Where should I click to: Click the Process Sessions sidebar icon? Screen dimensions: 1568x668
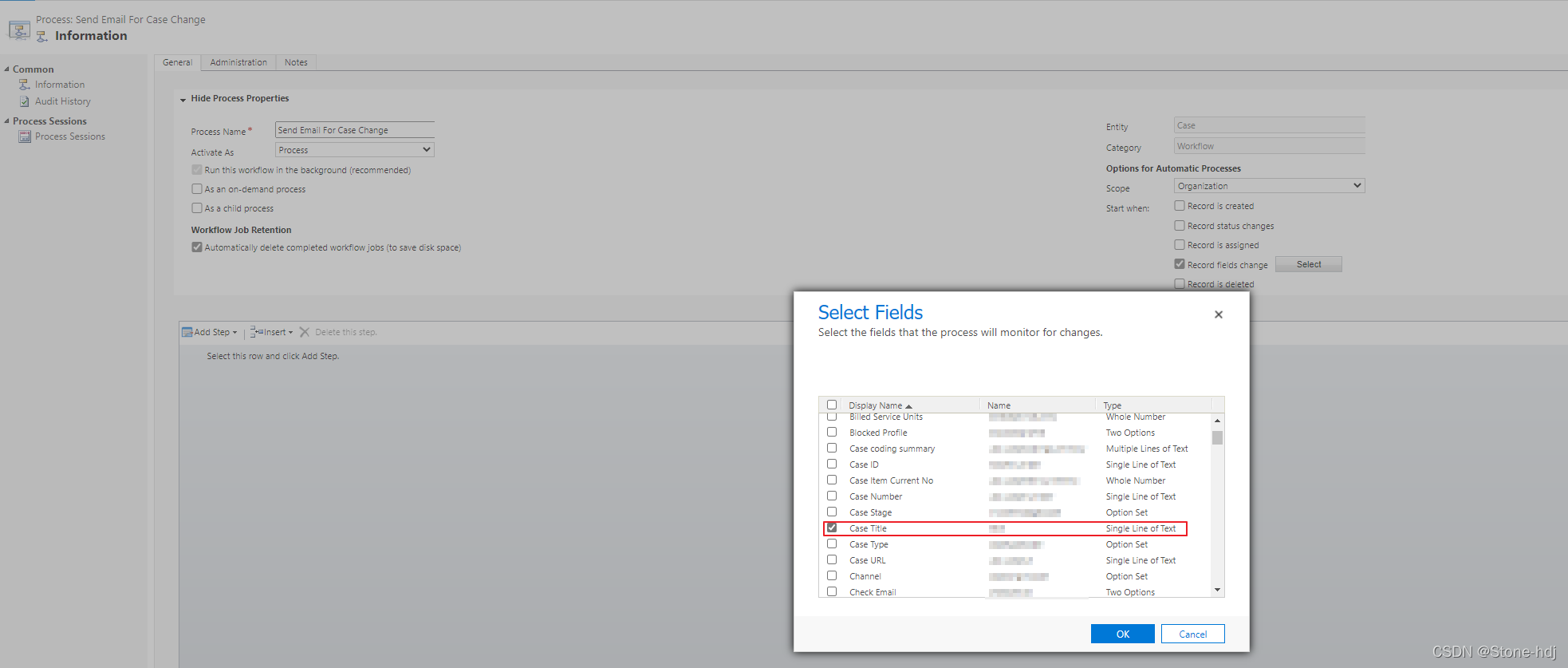tap(25, 136)
